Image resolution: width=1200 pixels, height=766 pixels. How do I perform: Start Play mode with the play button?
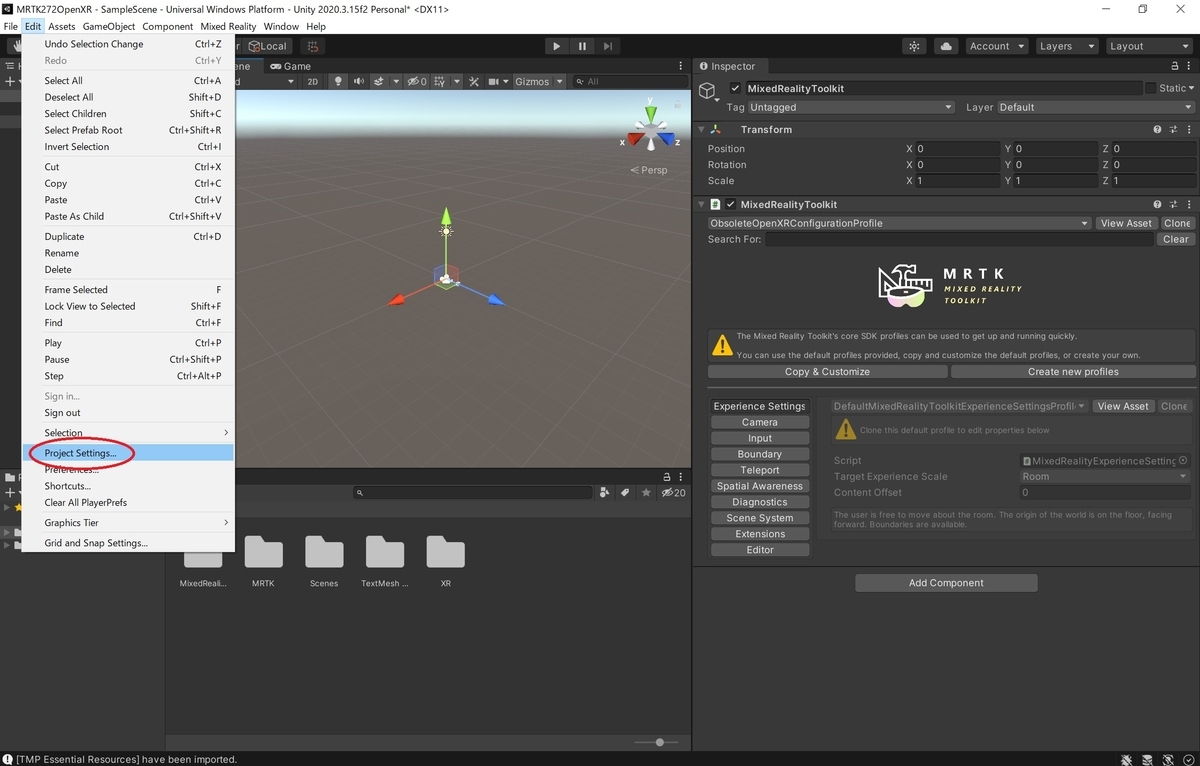tap(557, 46)
